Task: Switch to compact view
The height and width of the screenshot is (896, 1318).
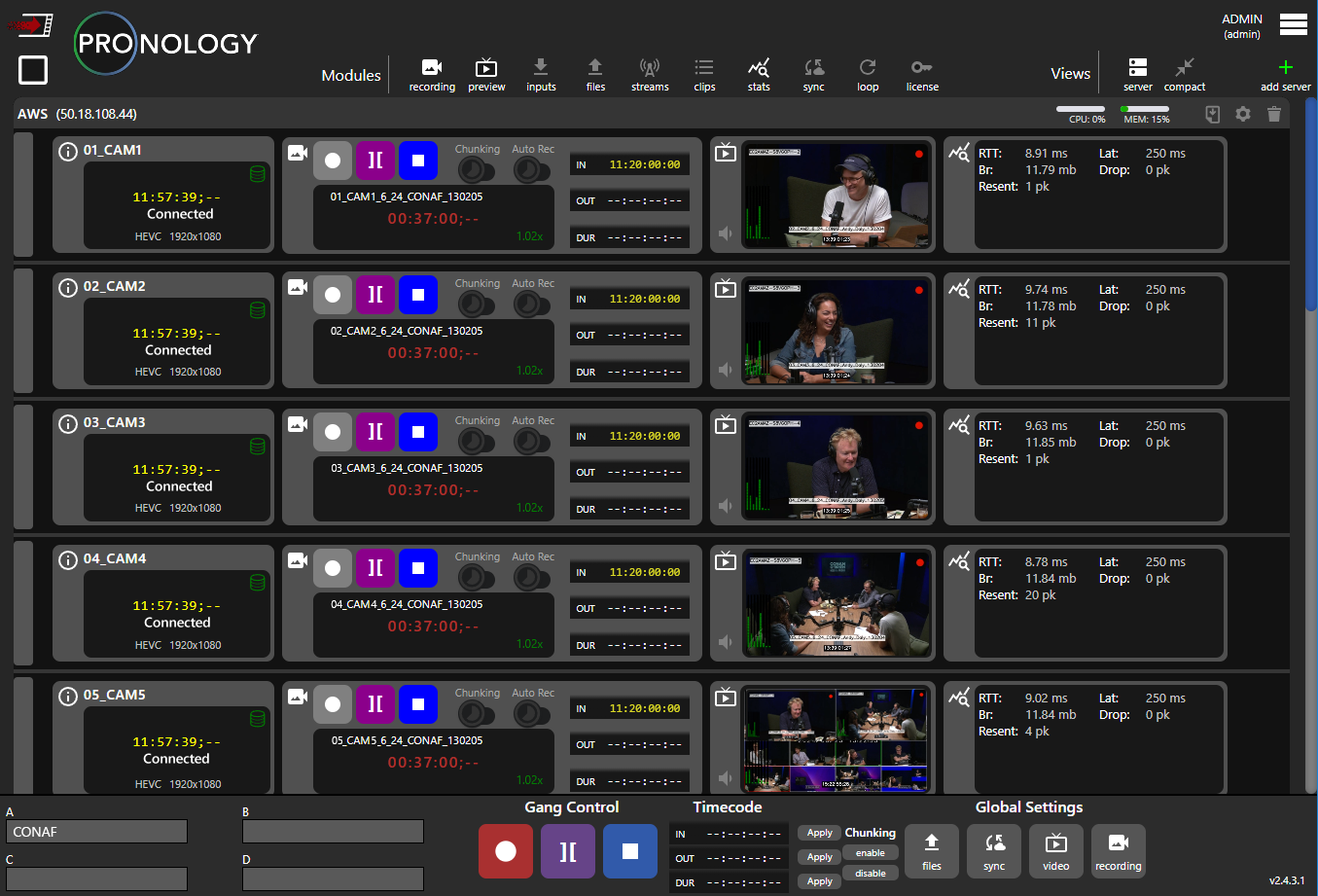Action: point(1184,73)
